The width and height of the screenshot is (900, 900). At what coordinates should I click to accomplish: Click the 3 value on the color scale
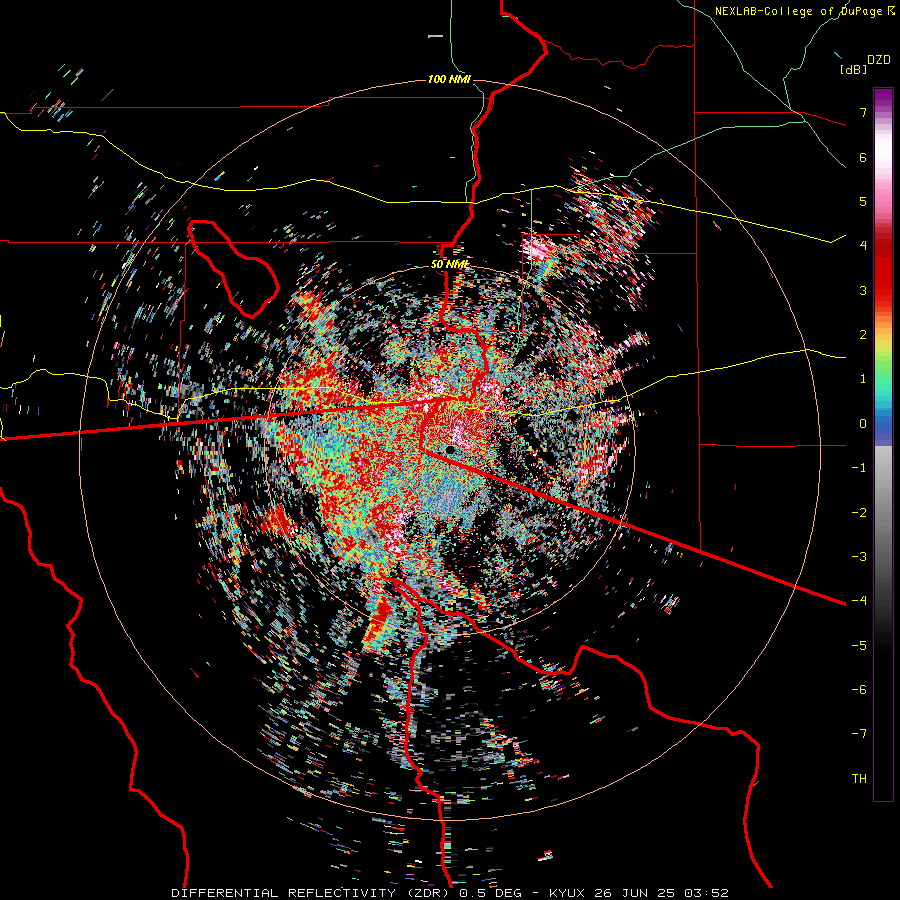pos(863,290)
